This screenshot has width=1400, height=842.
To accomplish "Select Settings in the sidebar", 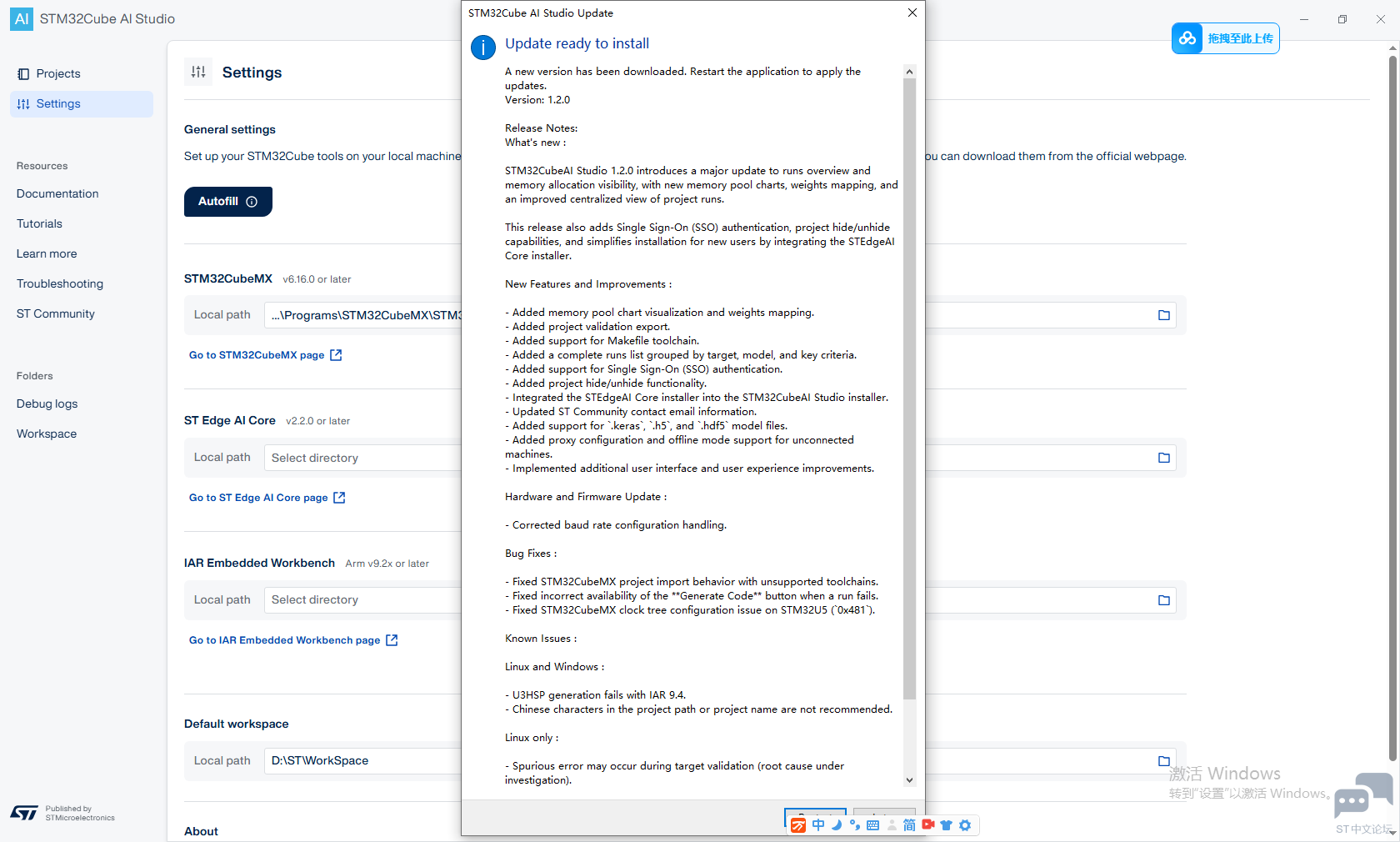I will 82,104.
